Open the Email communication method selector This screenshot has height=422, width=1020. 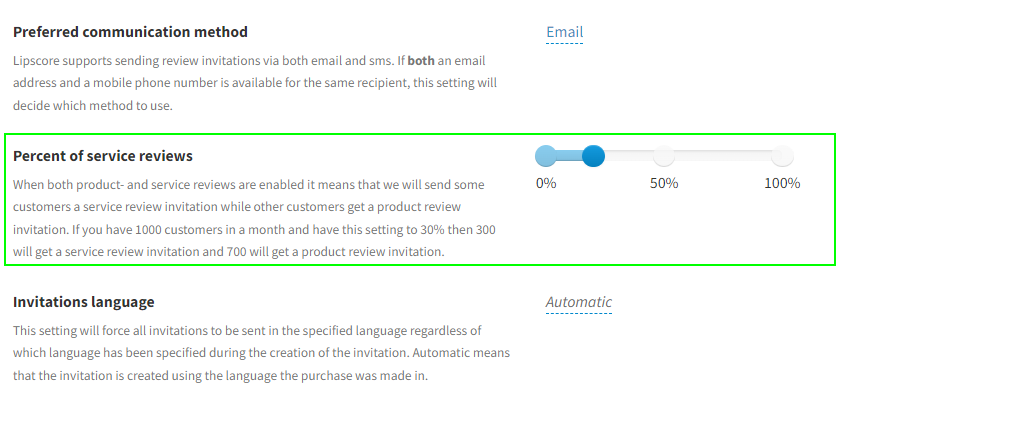pos(564,33)
